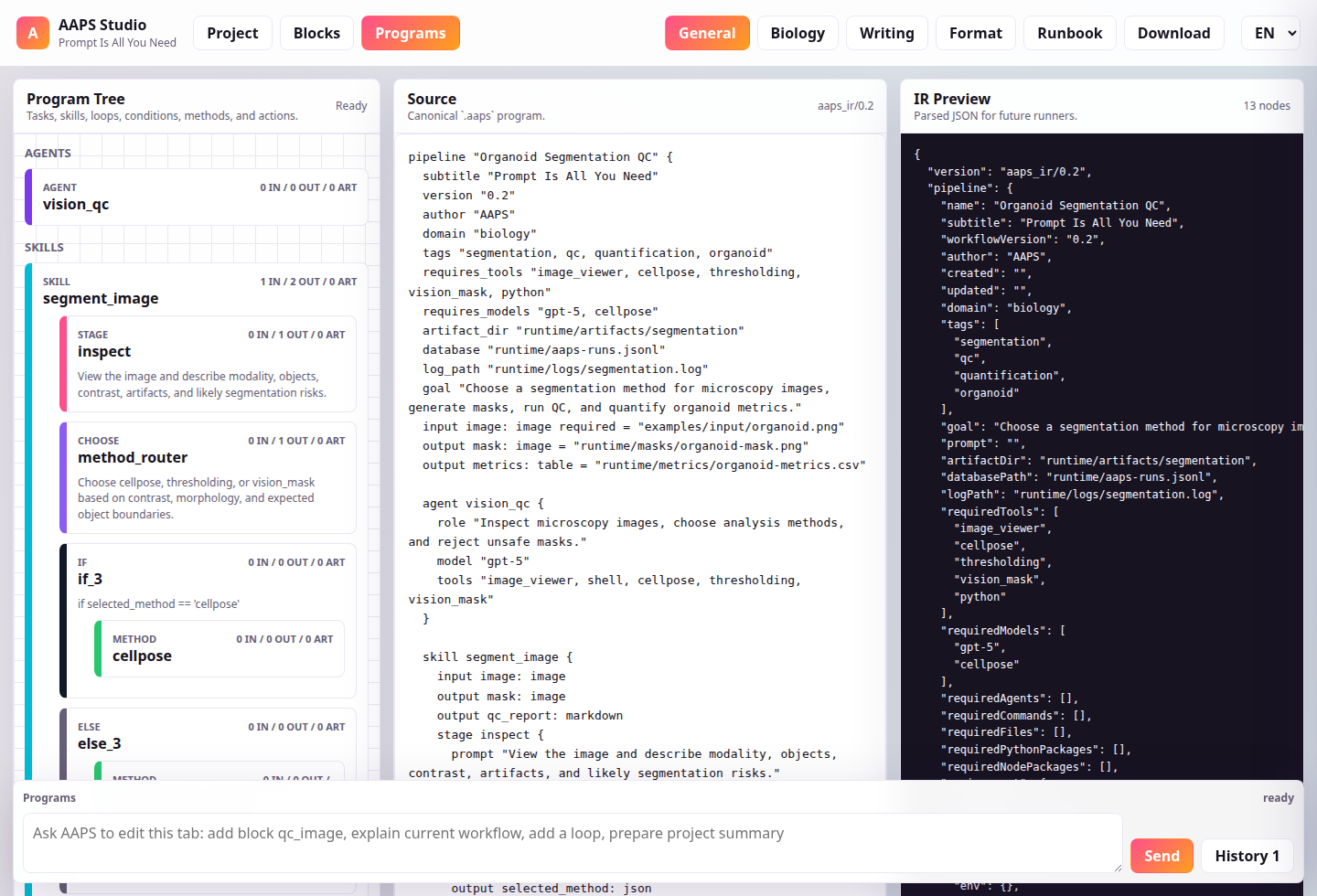Click the Program Tree panel title
This screenshot has height=896, width=1317.
(76, 99)
